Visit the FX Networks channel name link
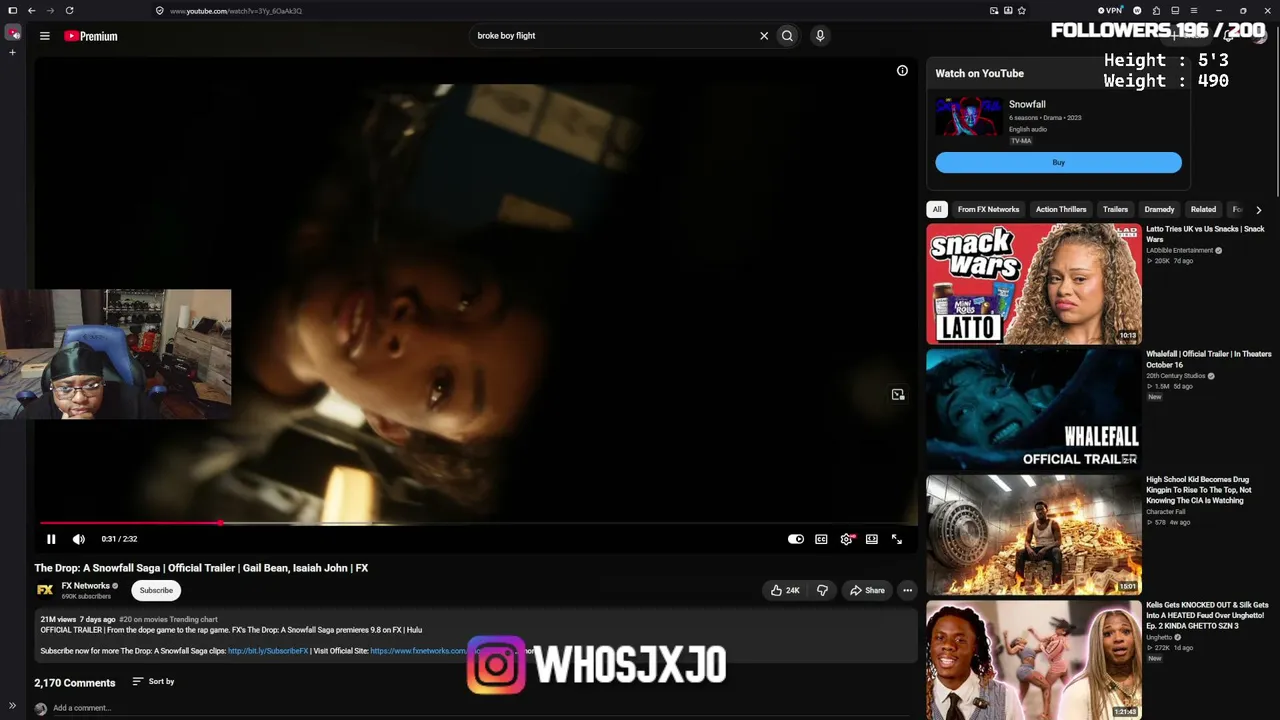This screenshot has height=720, width=1280. [85, 586]
